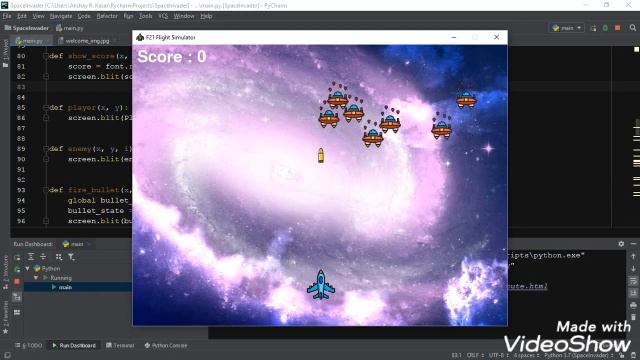The height and width of the screenshot is (360, 640).
Task: Collapse the show_score function fold marker
Action: pyautogui.click(x=46, y=56)
